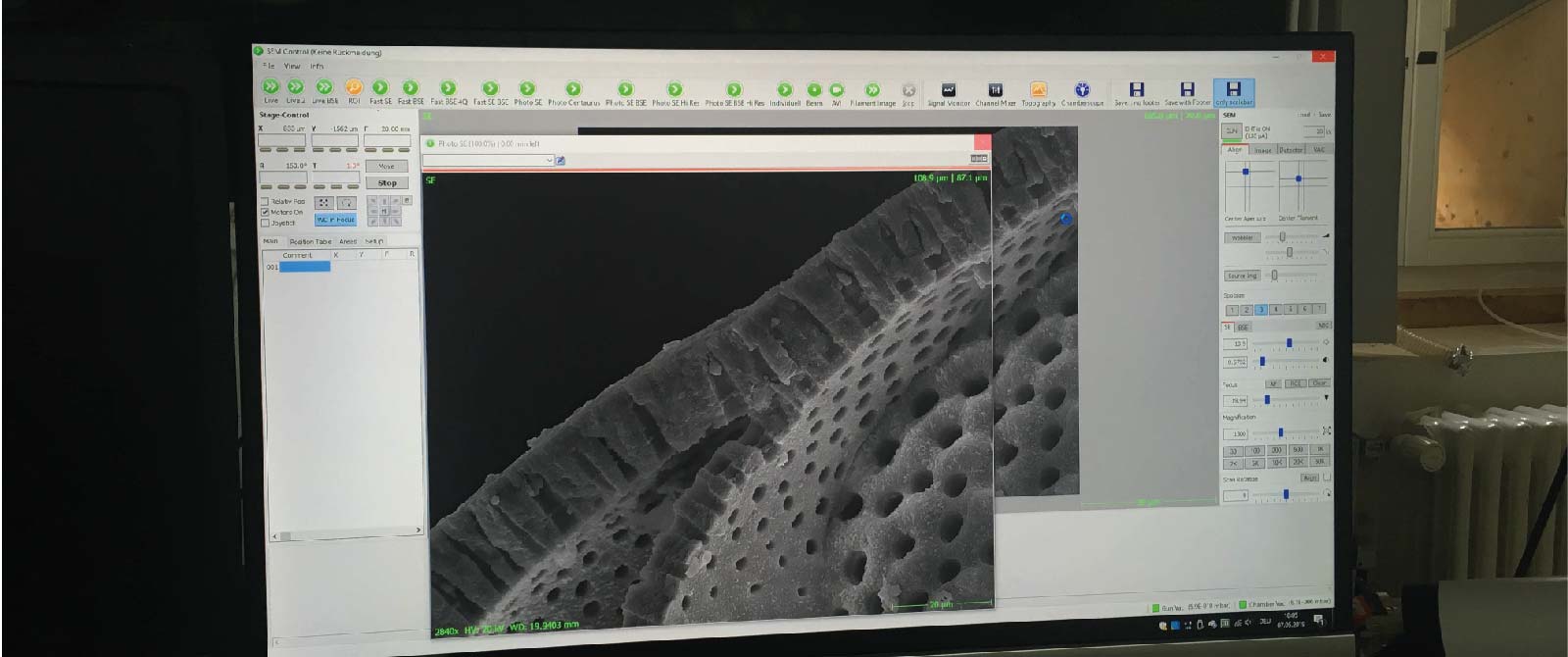Open the Detector tab in the SEM panel
1568x657 pixels.
pyautogui.click(x=1291, y=150)
